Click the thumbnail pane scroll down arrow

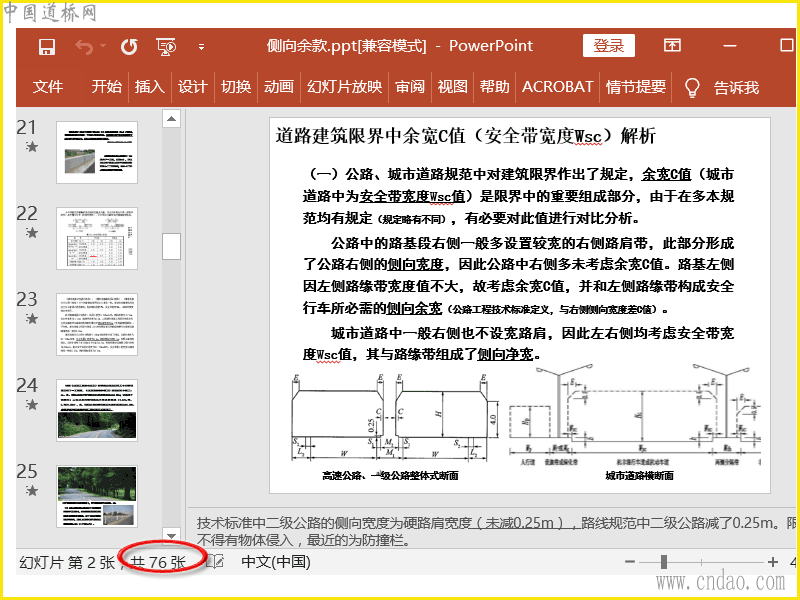tap(171, 536)
